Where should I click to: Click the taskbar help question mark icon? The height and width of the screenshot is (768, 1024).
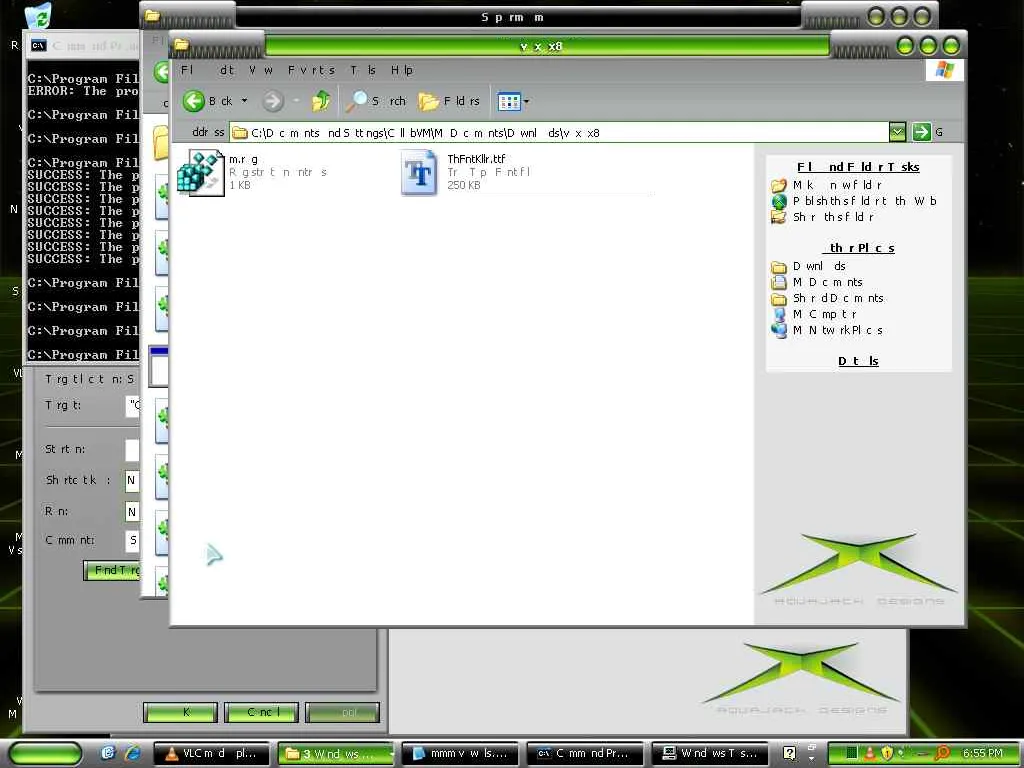tap(789, 754)
